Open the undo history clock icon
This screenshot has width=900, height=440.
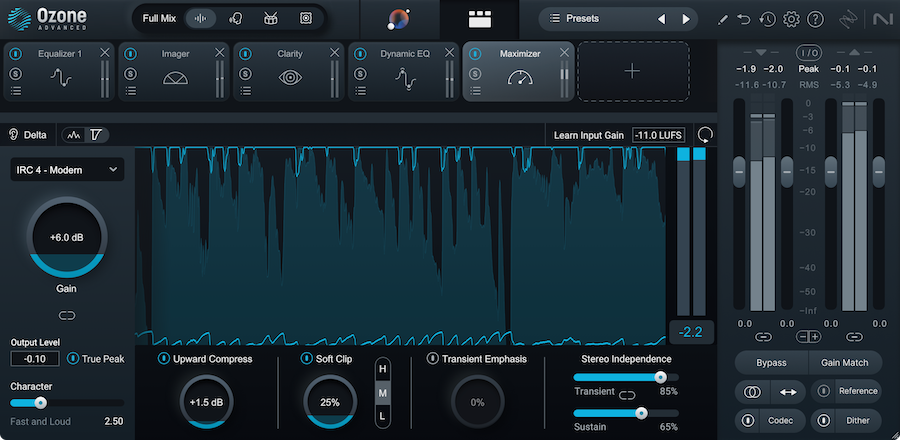767,20
